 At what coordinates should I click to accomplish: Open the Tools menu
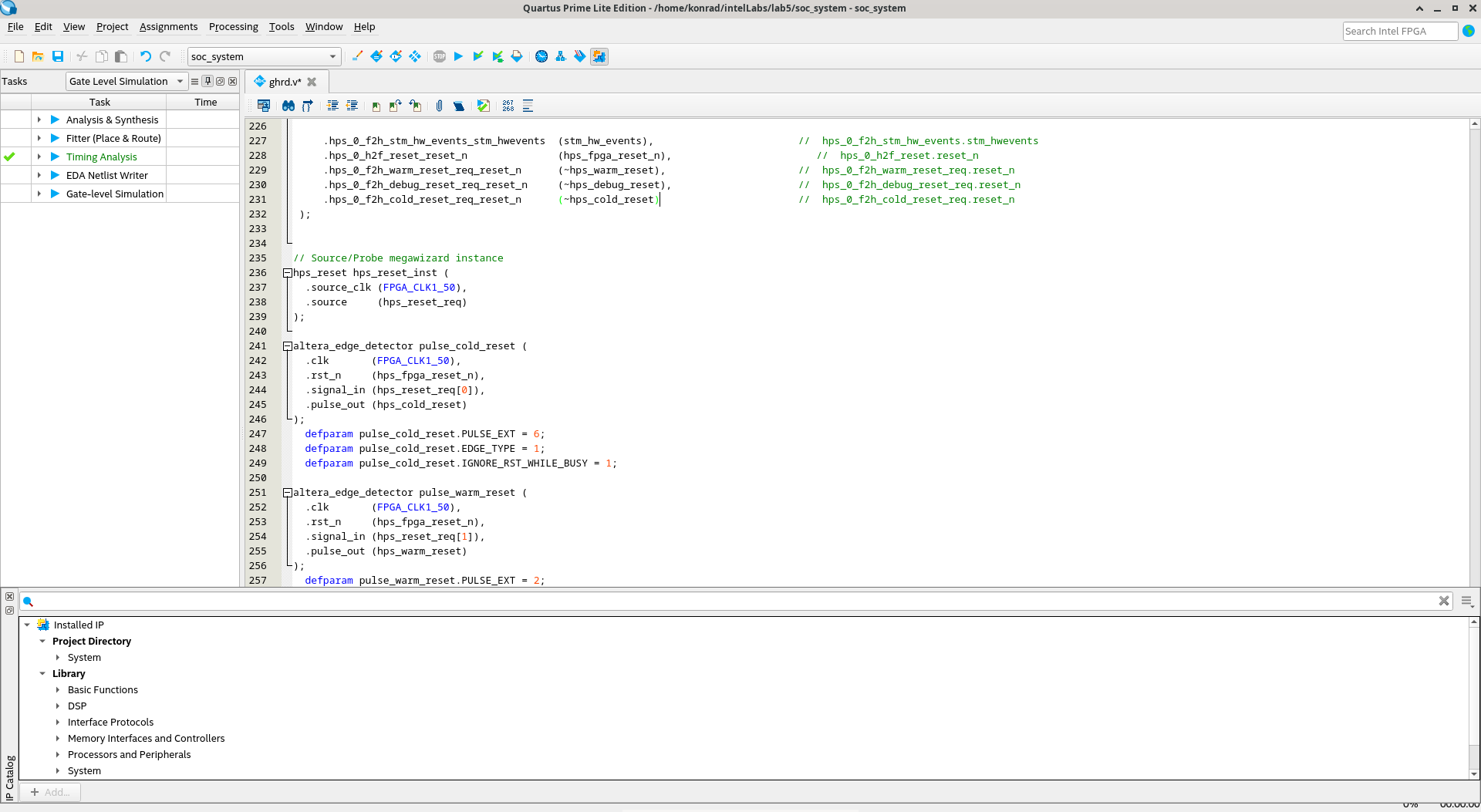click(282, 26)
